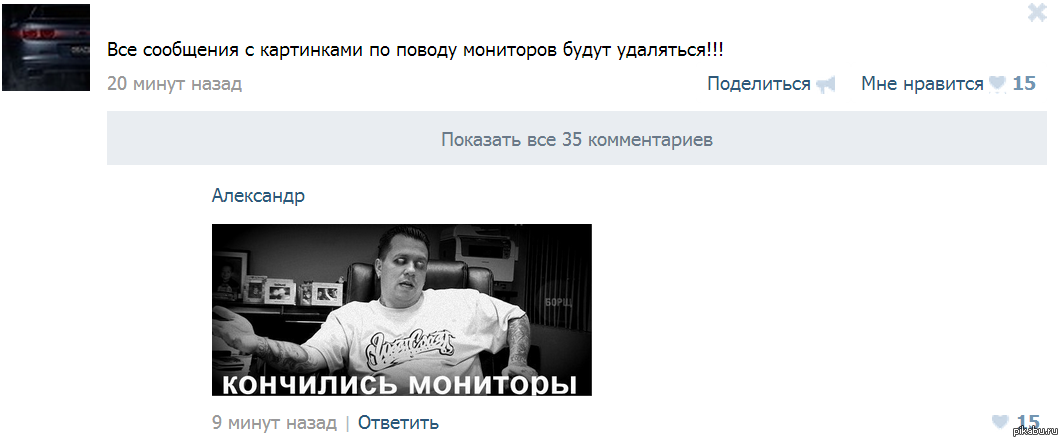Expand Показать все 35 комментариев
This screenshot has width=1063, height=442.
click(576, 139)
